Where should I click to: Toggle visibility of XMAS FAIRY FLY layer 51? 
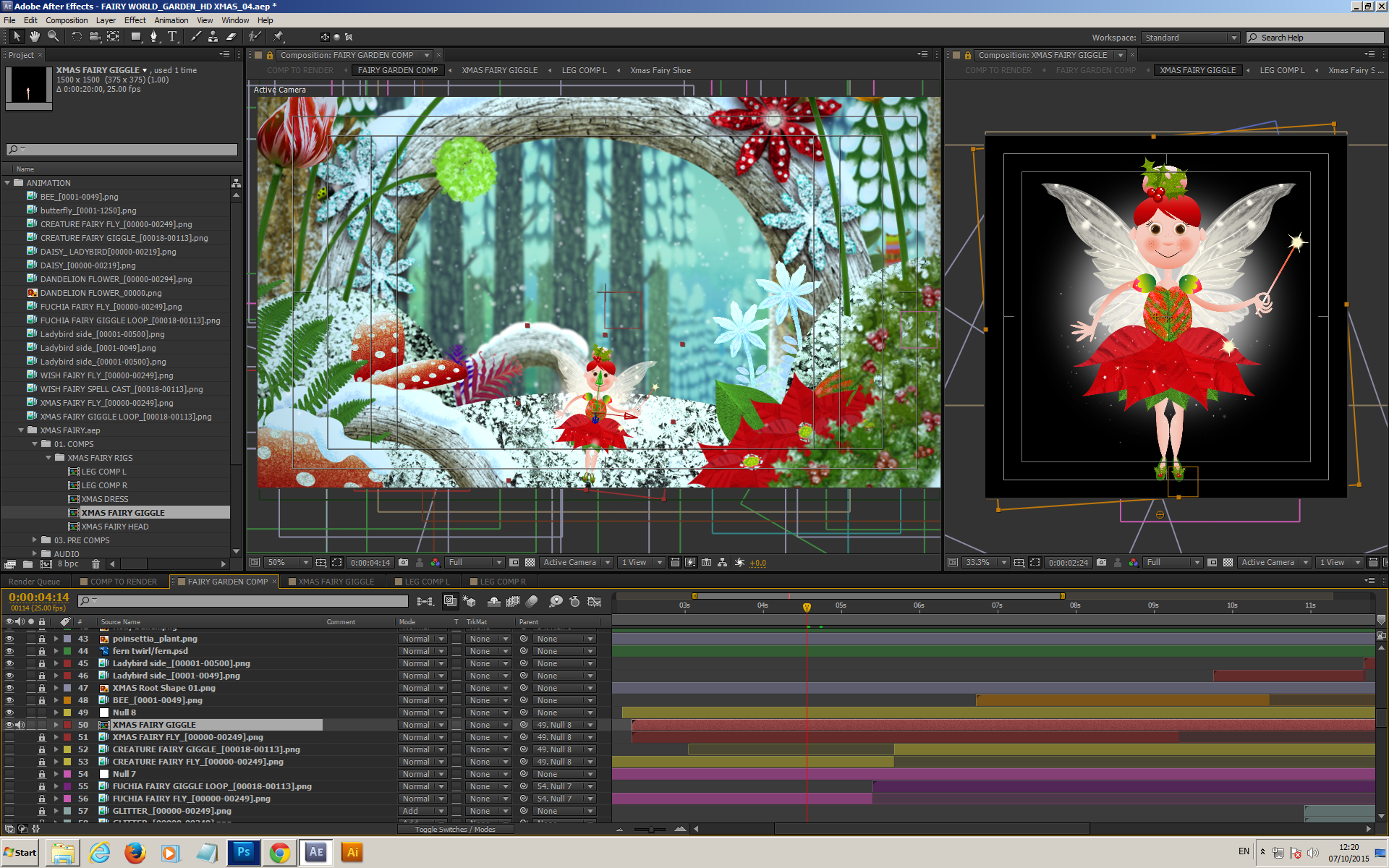(x=9, y=738)
